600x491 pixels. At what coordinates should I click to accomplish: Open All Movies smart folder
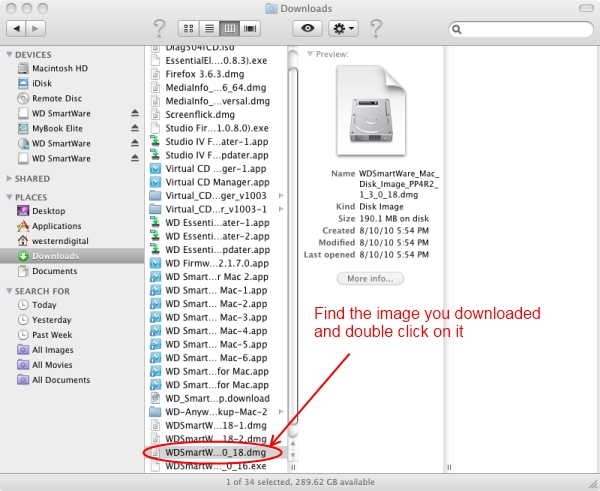[x=45, y=365]
